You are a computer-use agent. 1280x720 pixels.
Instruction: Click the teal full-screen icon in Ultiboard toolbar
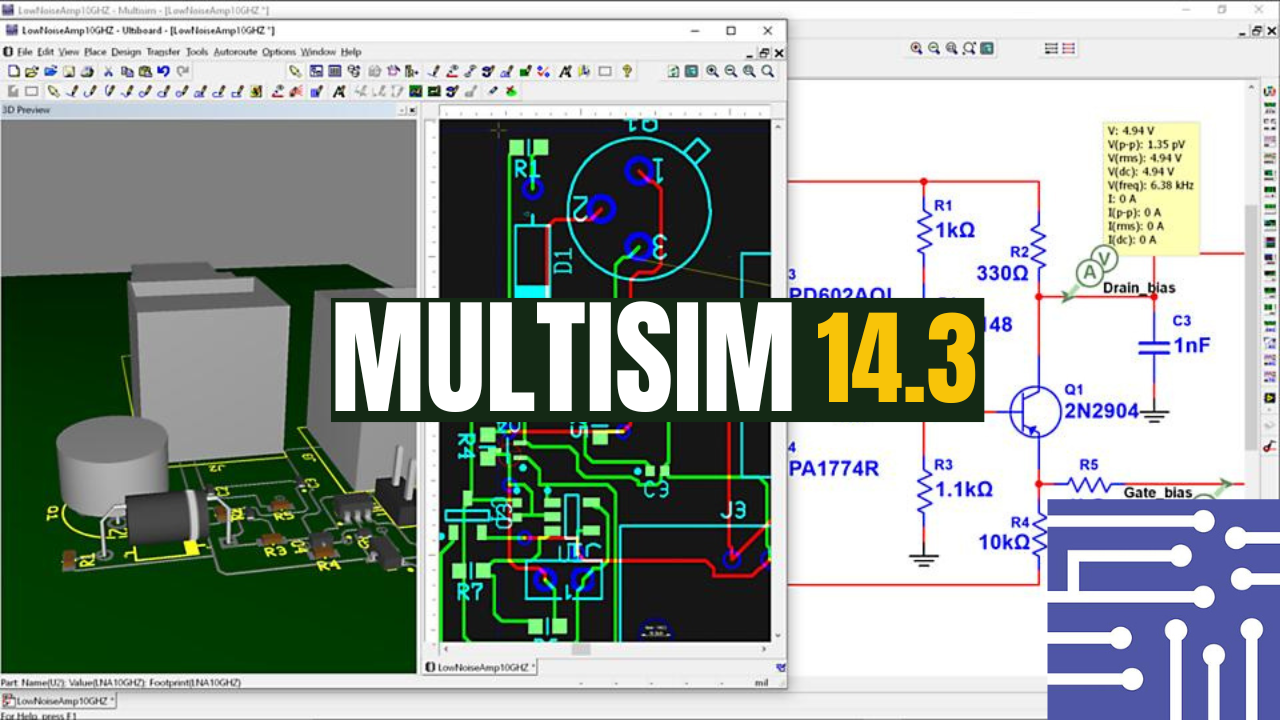(x=691, y=72)
